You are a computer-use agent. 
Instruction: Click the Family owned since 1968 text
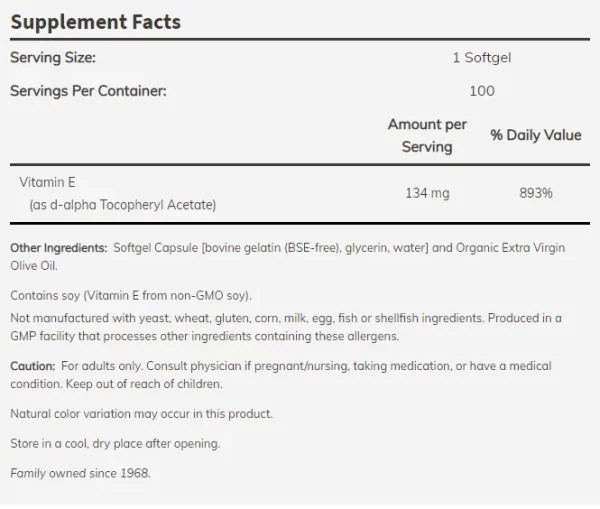point(80,473)
